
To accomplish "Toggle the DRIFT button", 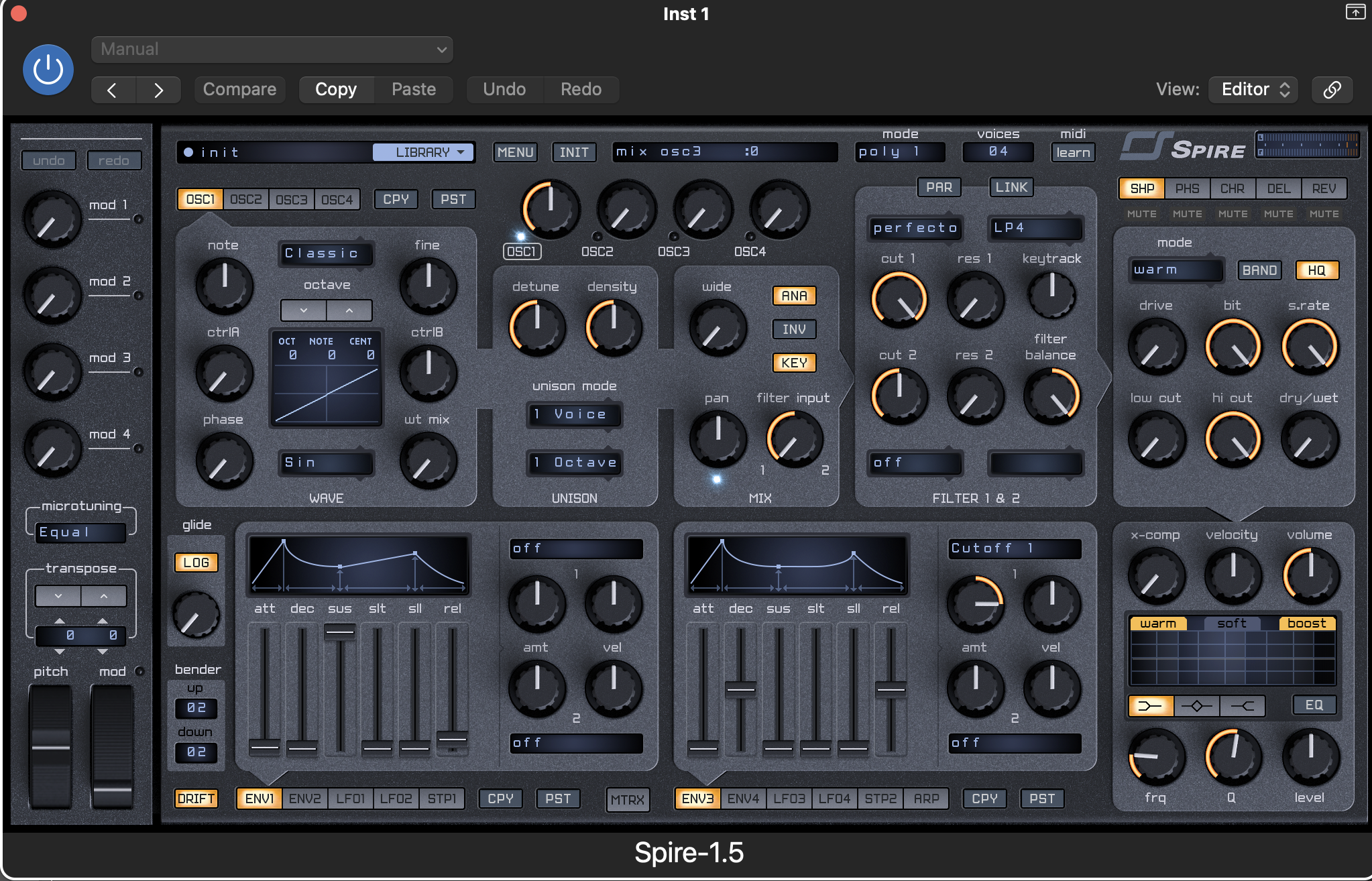I will 196,799.
